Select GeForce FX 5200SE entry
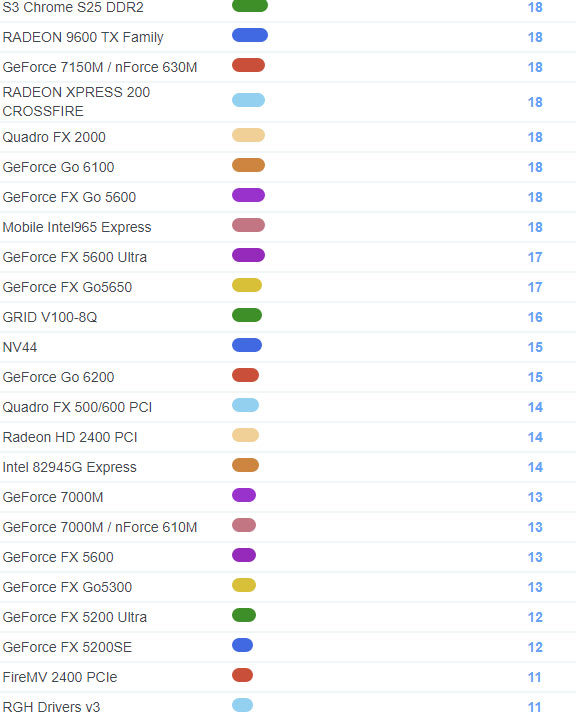576x713 pixels. point(67,648)
